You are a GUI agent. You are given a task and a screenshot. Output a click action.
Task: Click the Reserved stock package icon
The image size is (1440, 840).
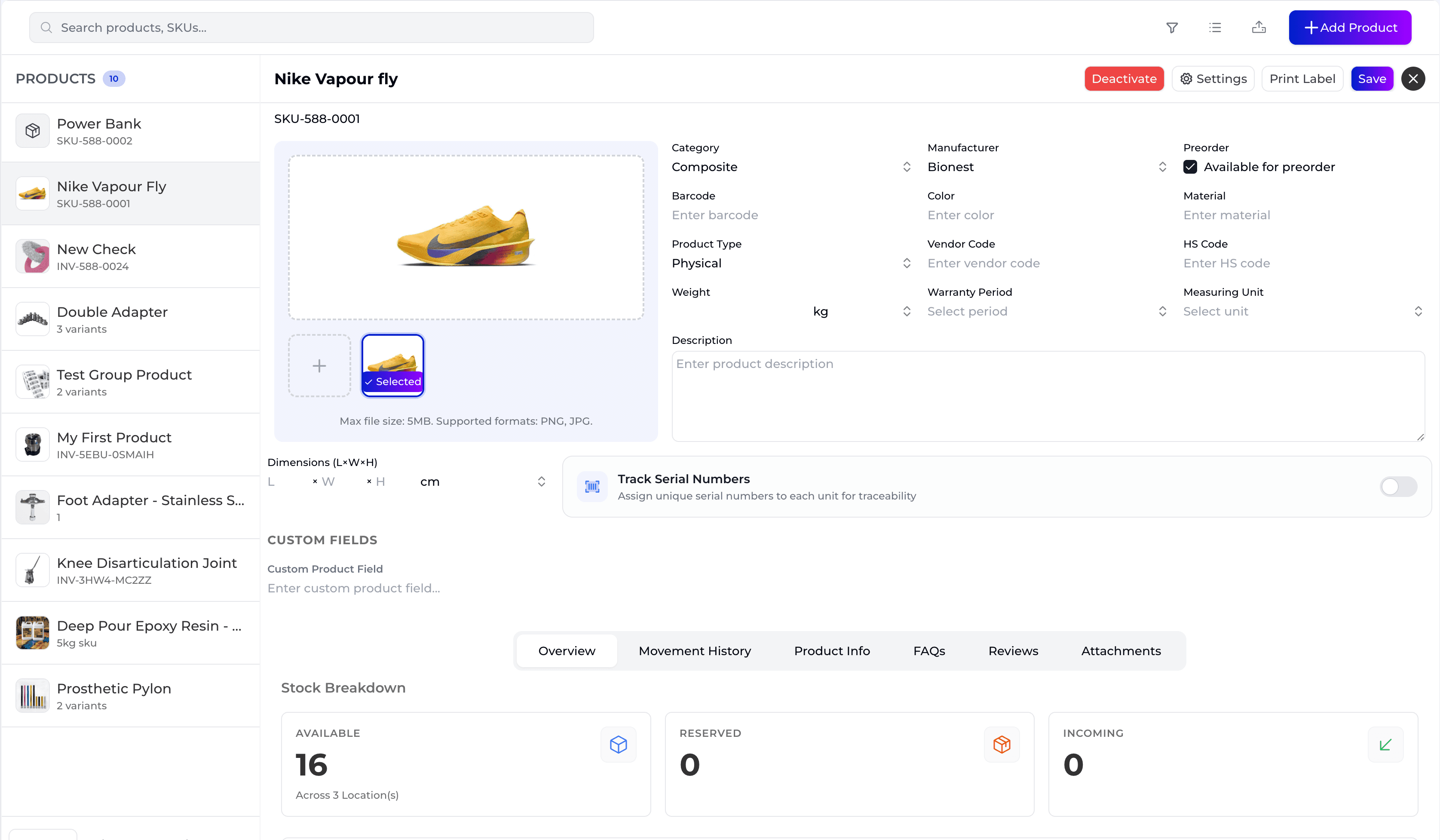[x=1002, y=745]
